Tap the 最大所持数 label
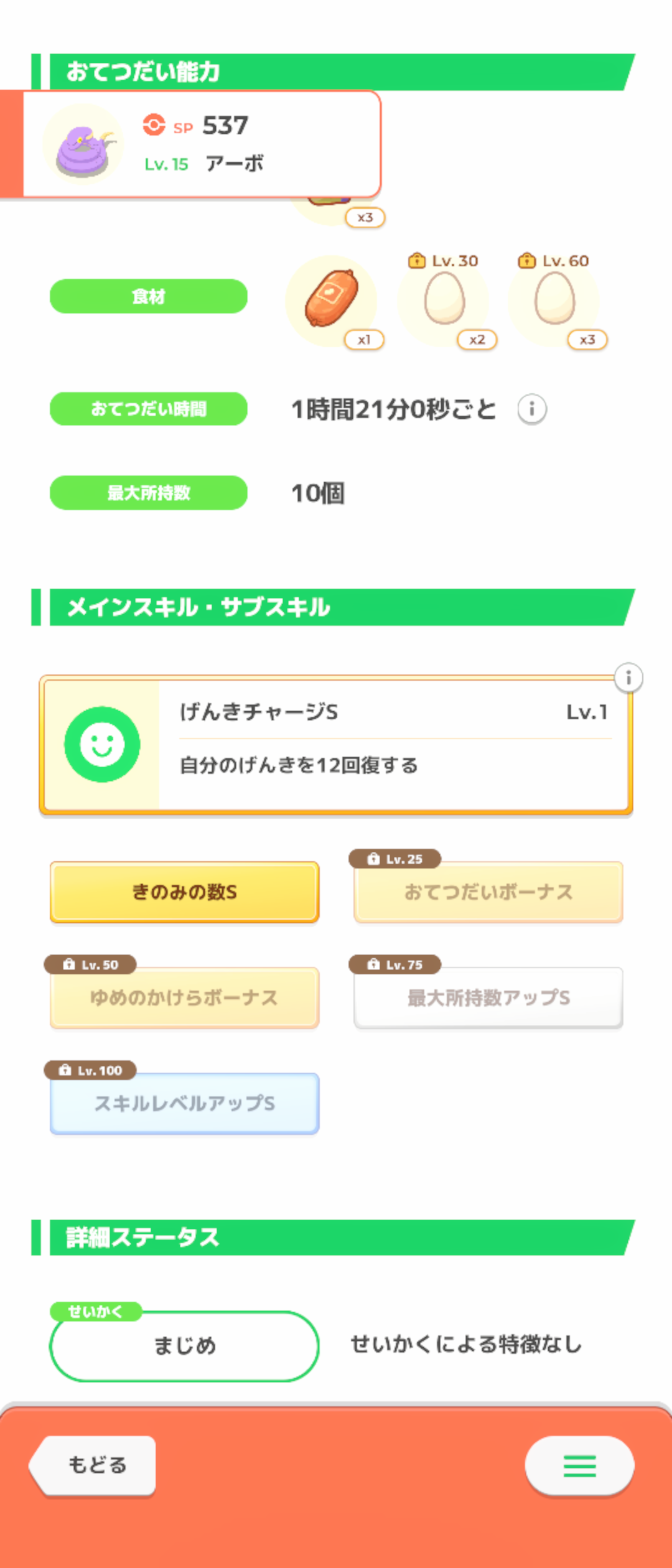The image size is (672, 1568). (x=149, y=493)
